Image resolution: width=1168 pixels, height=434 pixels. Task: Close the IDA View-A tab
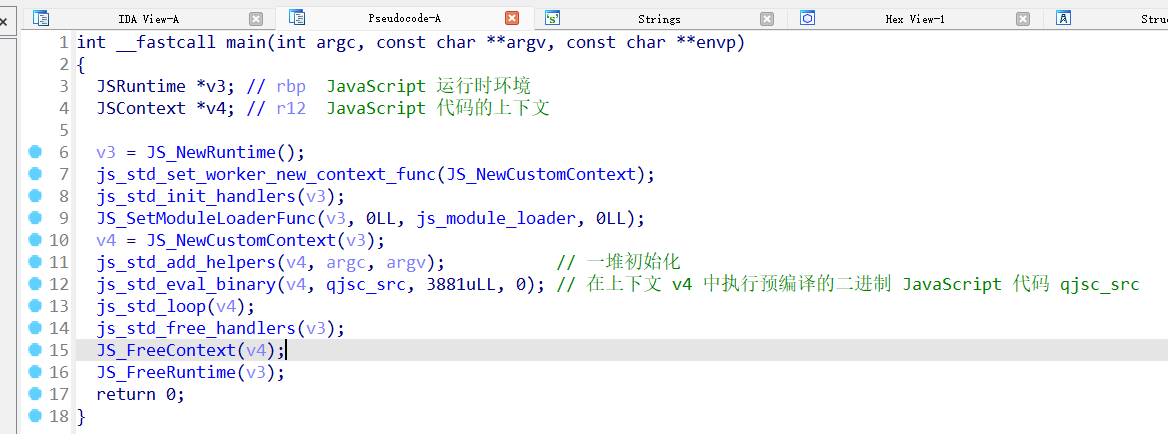point(256,19)
